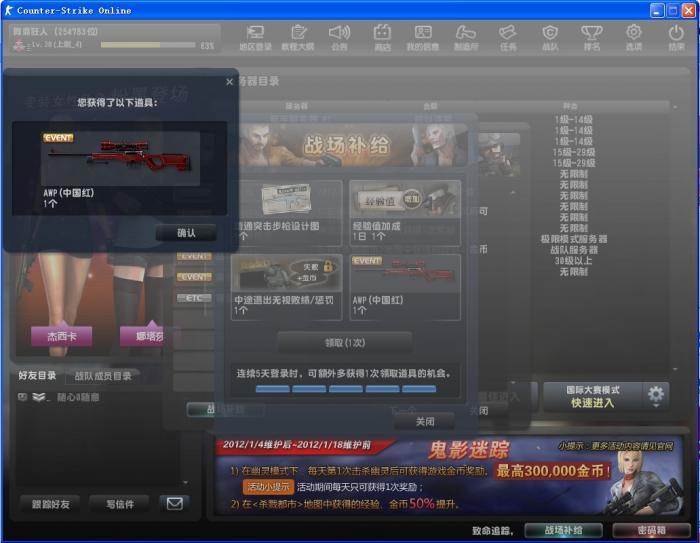Open the 教程大纲 tutorial outline icon
The height and width of the screenshot is (543, 700).
[298, 37]
